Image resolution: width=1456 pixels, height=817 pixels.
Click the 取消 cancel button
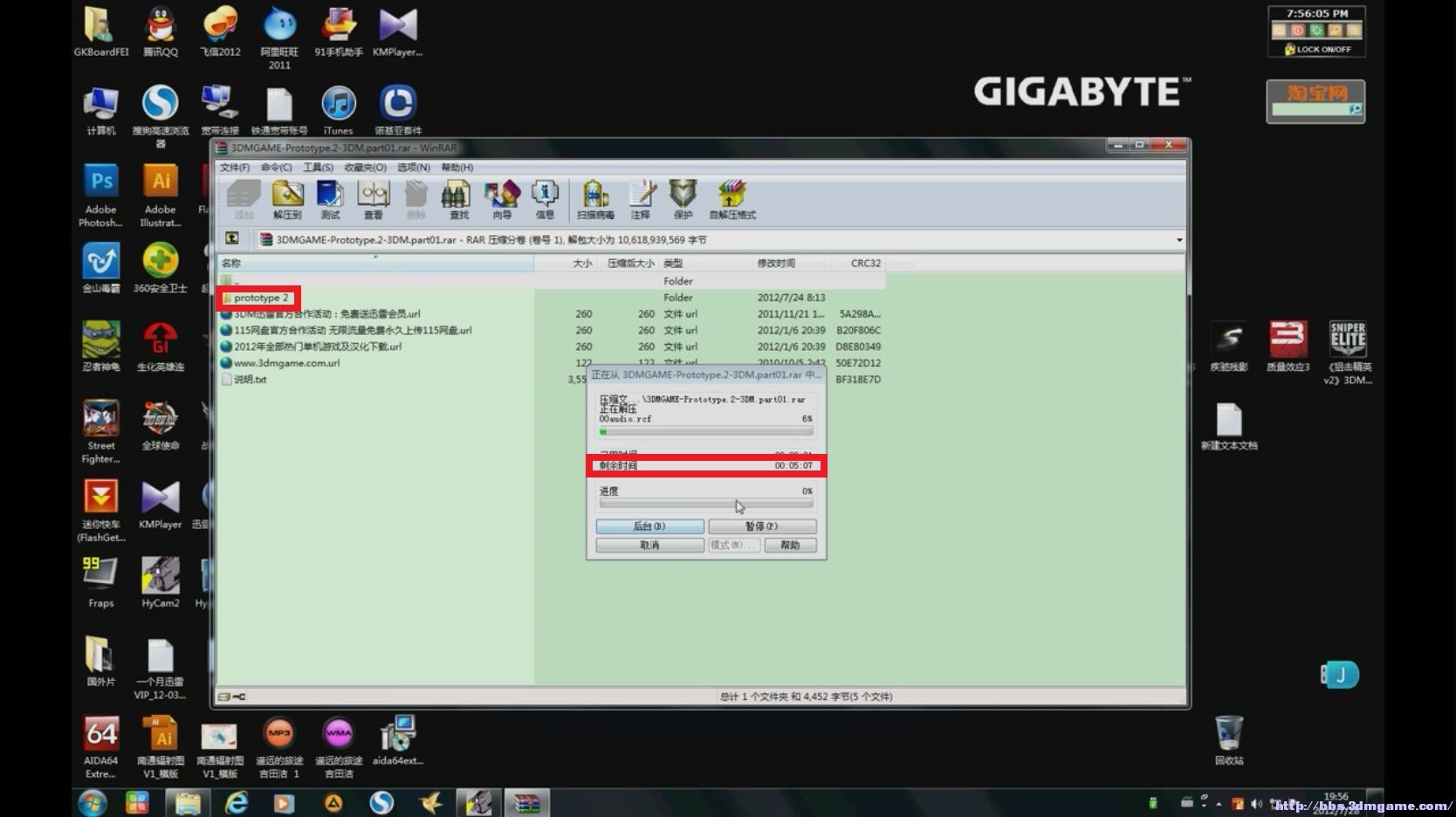pyautogui.click(x=649, y=545)
